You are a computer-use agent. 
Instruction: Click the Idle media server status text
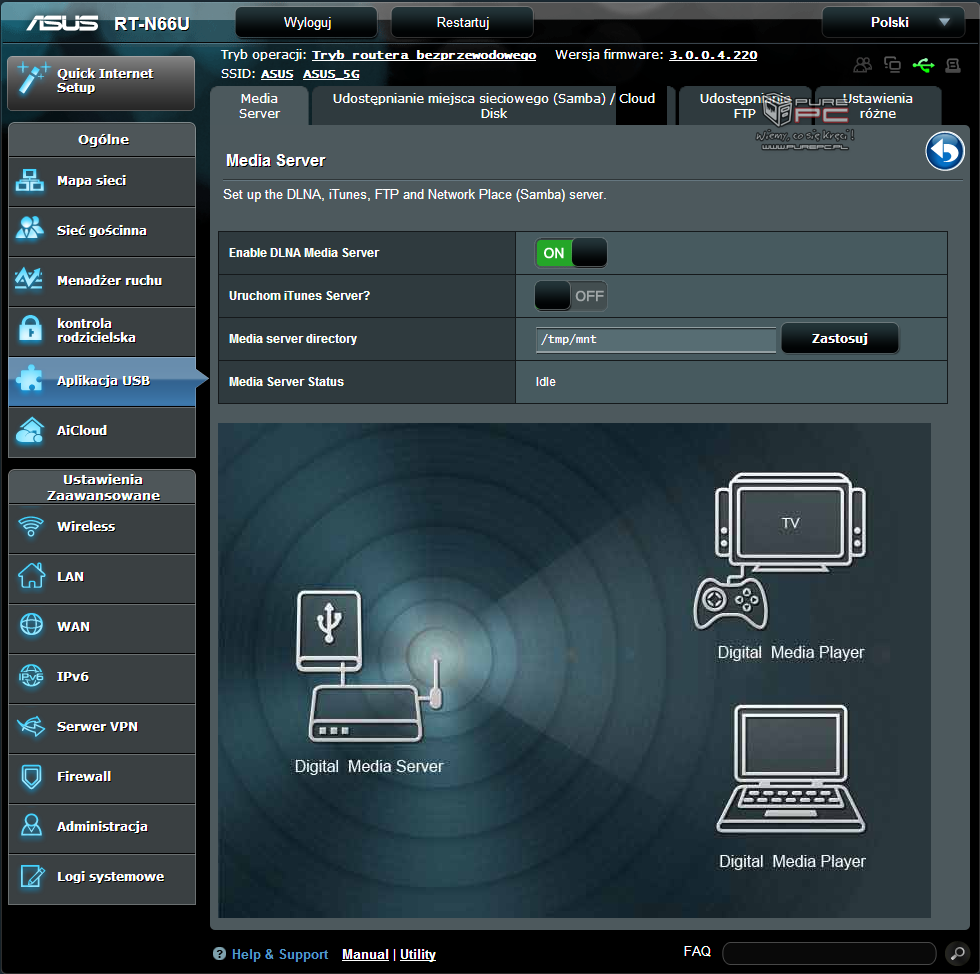(x=545, y=381)
